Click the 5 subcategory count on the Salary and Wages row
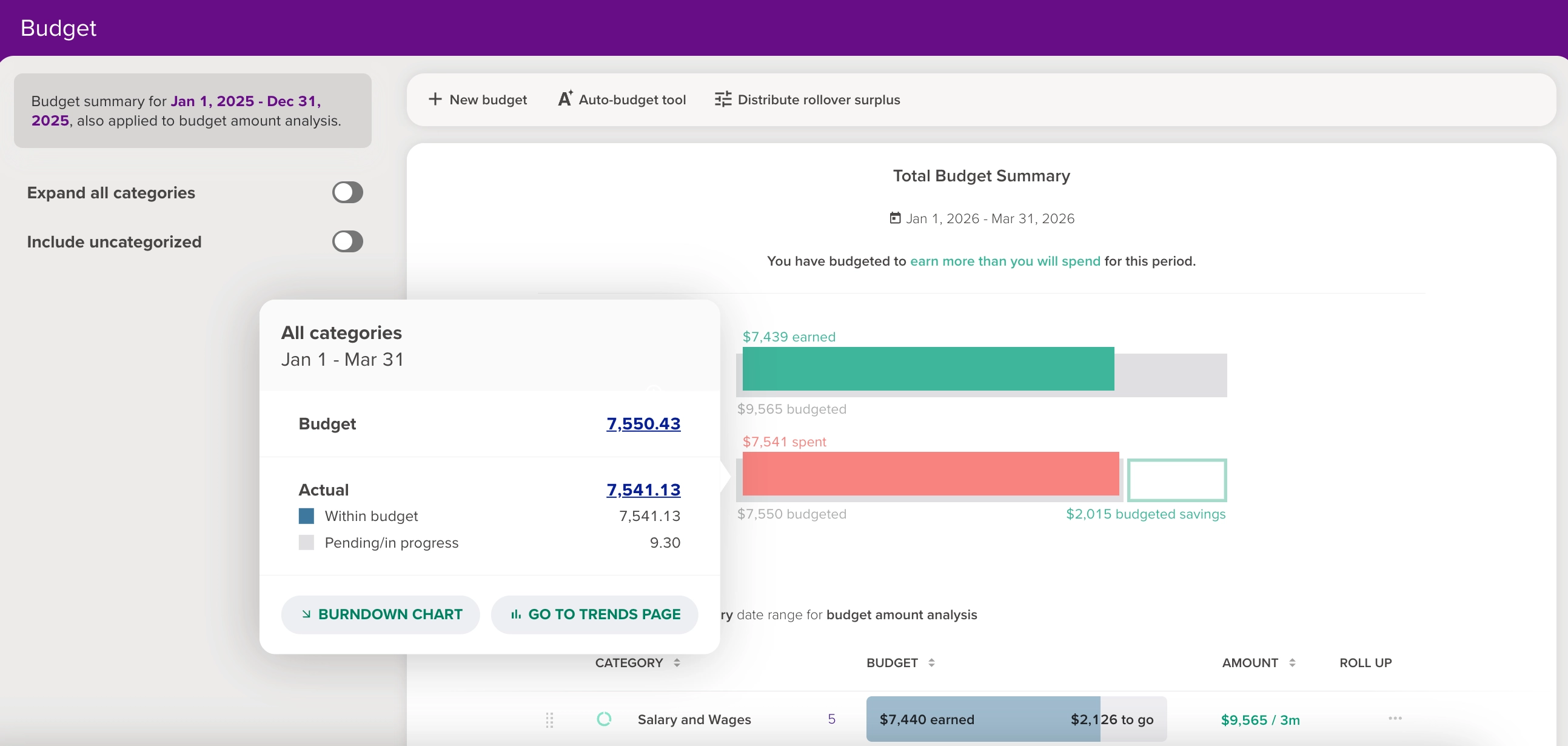1568x746 pixels. (831, 719)
